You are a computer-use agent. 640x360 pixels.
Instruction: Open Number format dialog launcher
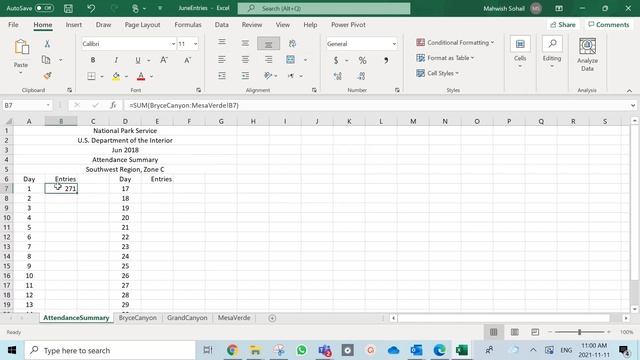tap(397, 90)
